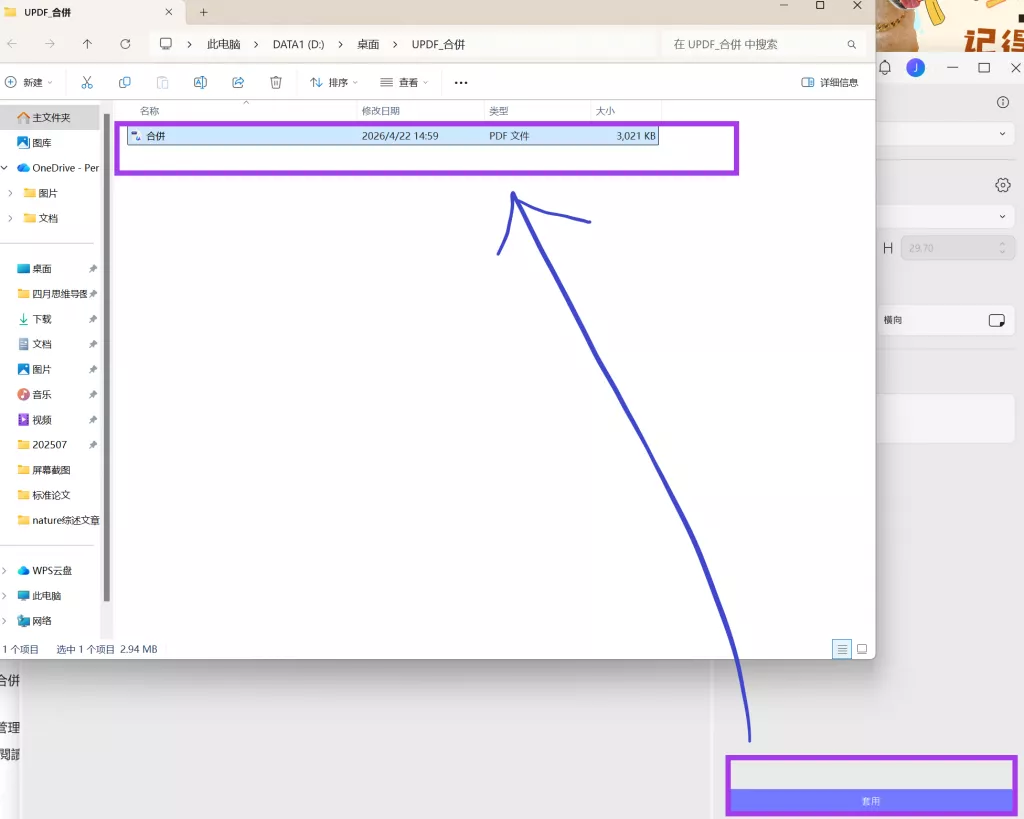
Task: Click 此电脑 in the address breadcrumb
Action: 223,44
